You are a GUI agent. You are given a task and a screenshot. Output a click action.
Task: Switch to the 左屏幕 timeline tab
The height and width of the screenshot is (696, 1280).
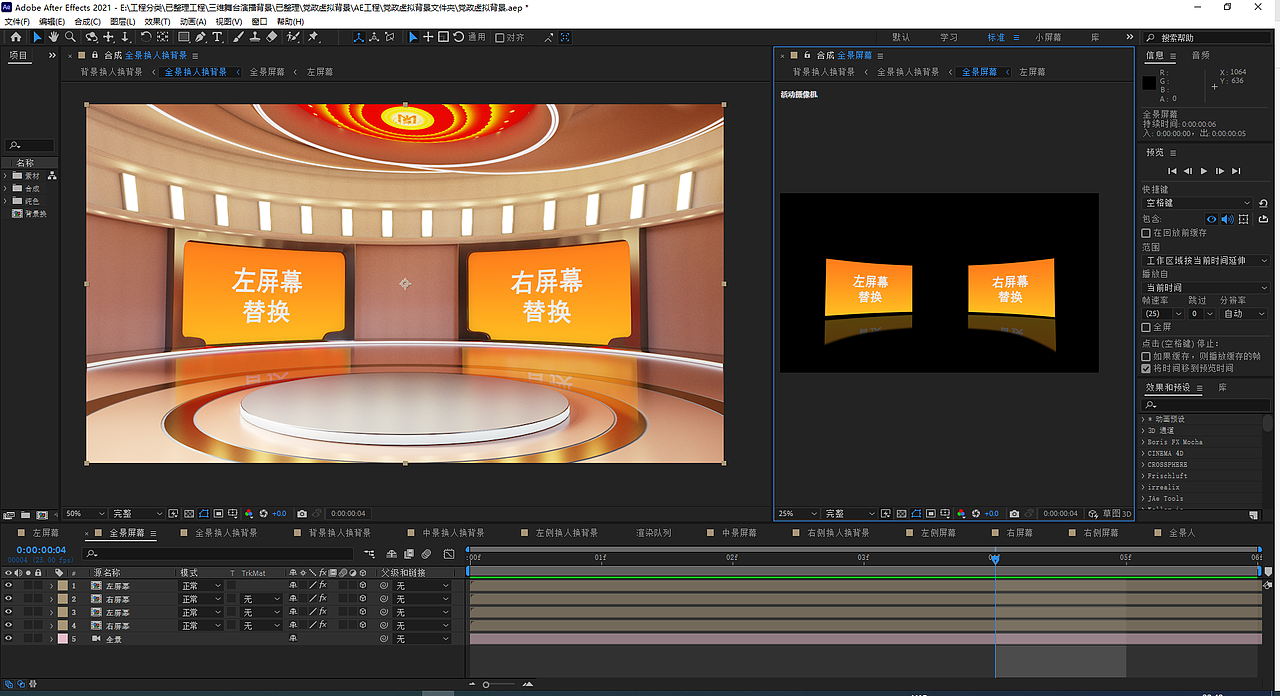point(46,533)
